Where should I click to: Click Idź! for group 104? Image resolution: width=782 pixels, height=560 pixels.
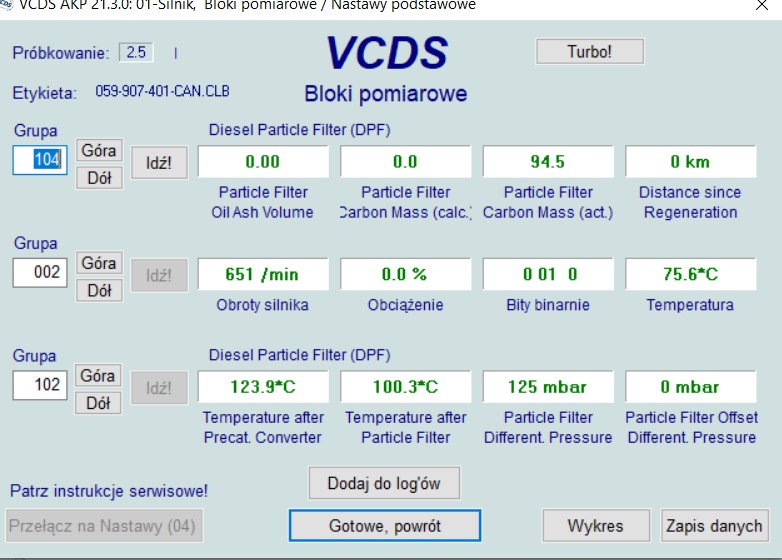[x=159, y=163]
